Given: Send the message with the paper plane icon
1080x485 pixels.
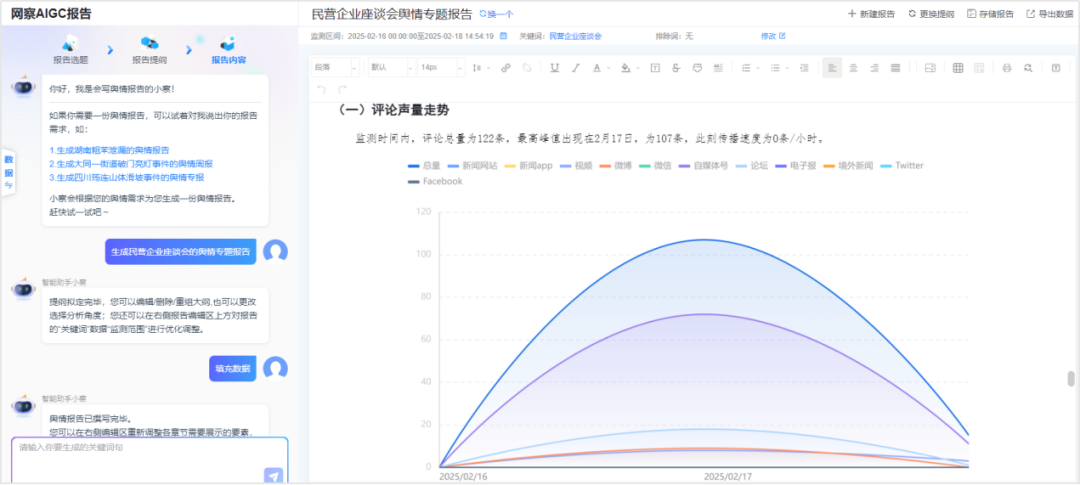Looking at the screenshot, I should [x=273, y=475].
